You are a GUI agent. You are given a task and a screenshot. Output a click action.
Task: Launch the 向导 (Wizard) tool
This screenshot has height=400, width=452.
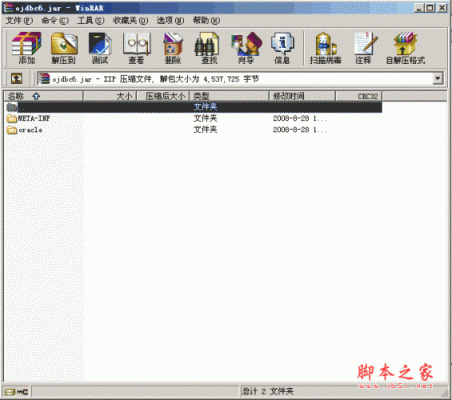point(246,48)
